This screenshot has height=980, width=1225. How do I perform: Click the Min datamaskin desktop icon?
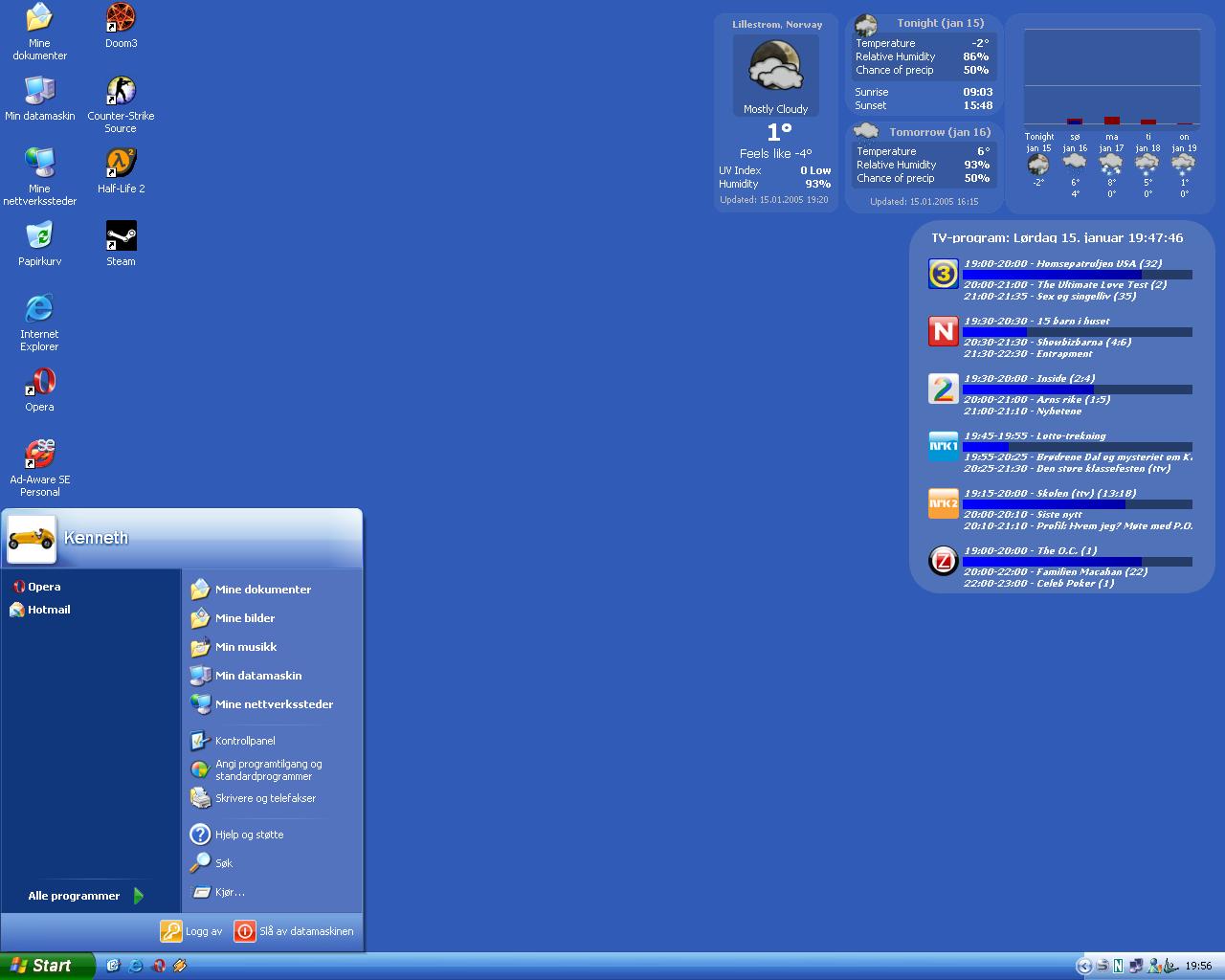pos(39,99)
